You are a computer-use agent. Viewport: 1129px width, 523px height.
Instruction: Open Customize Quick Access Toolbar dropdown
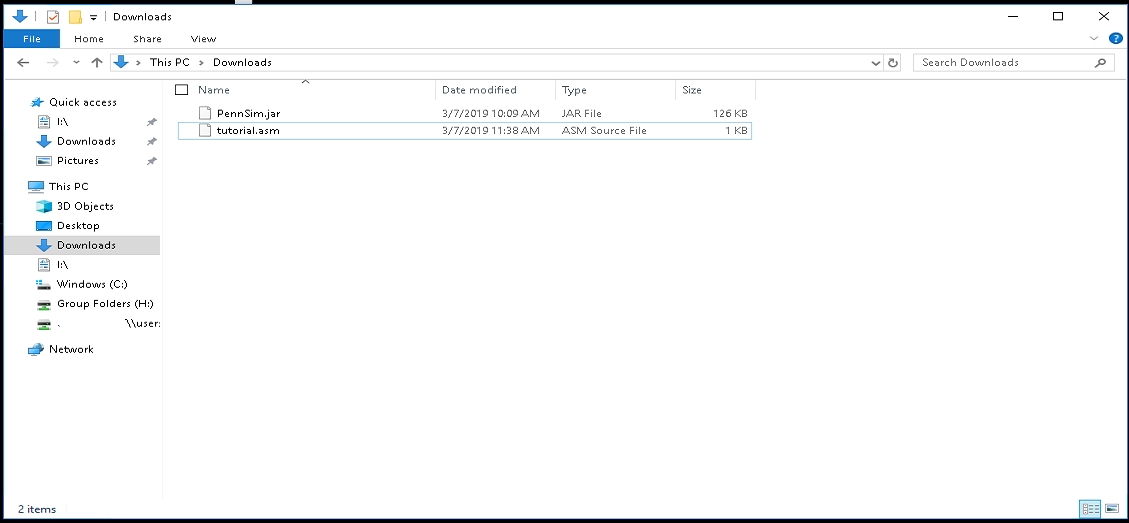click(x=94, y=17)
